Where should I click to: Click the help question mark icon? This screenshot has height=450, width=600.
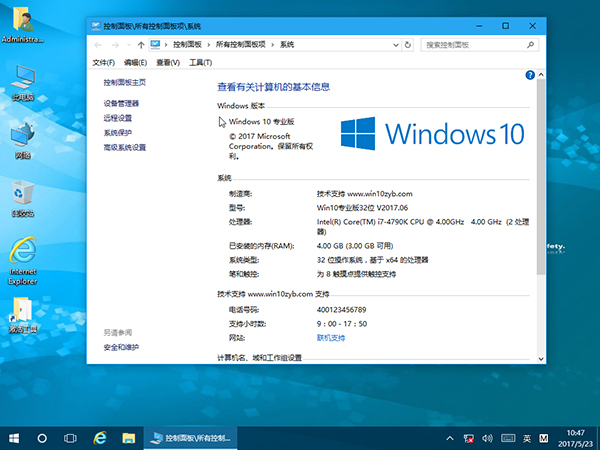529,75
